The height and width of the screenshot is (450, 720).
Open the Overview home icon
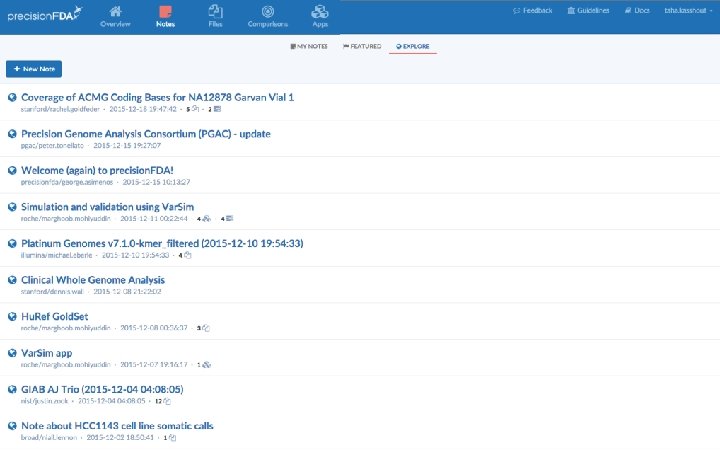pos(115,11)
